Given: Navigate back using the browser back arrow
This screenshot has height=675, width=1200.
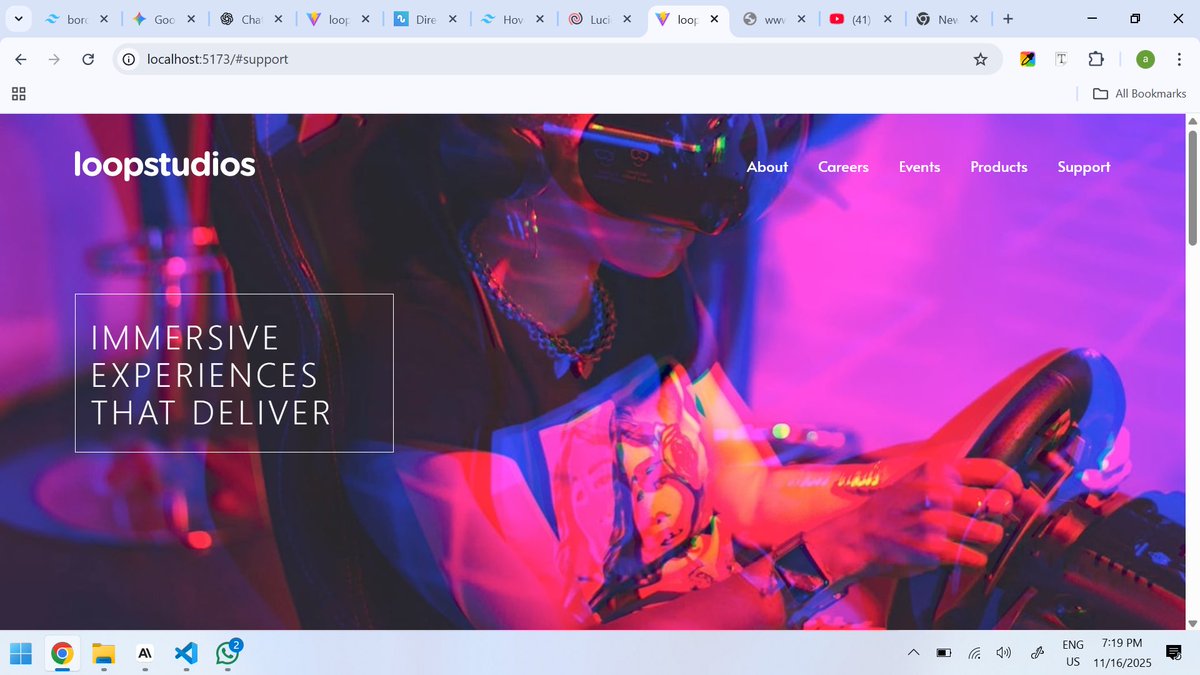Looking at the screenshot, I should tap(20, 59).
